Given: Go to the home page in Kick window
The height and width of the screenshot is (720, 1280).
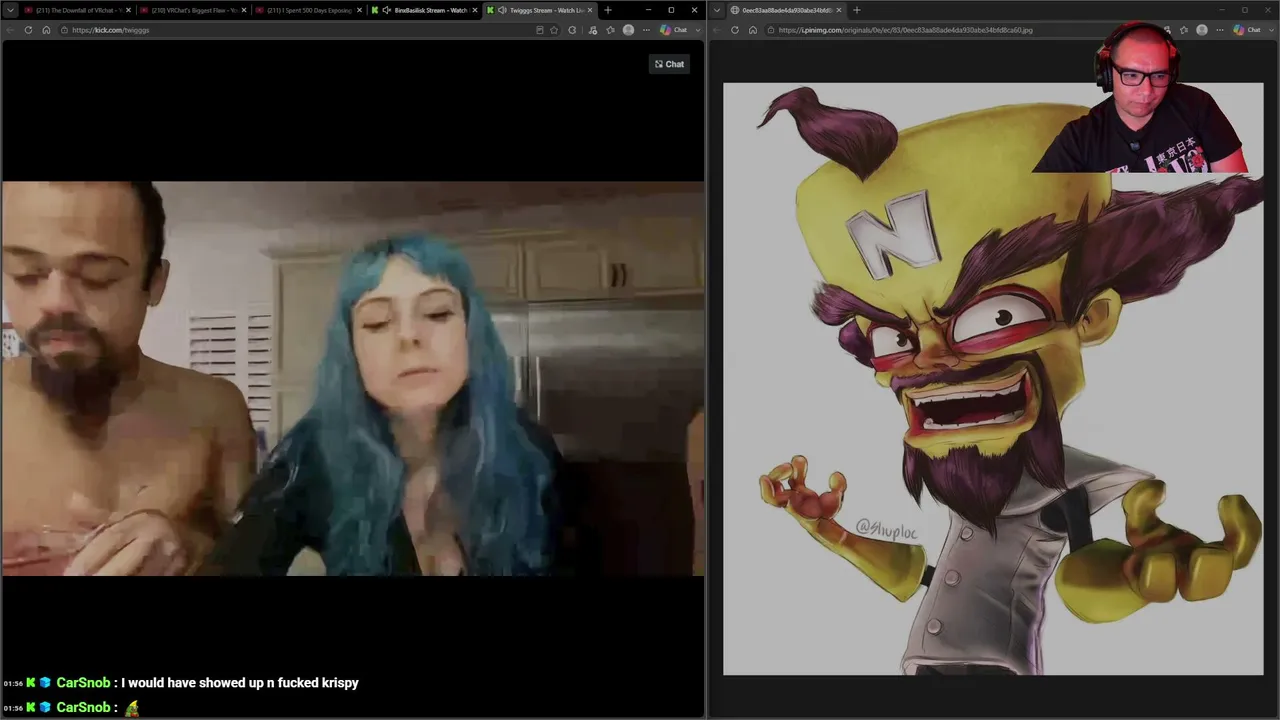Looking at the screenshot, I should tap(46, 30).
